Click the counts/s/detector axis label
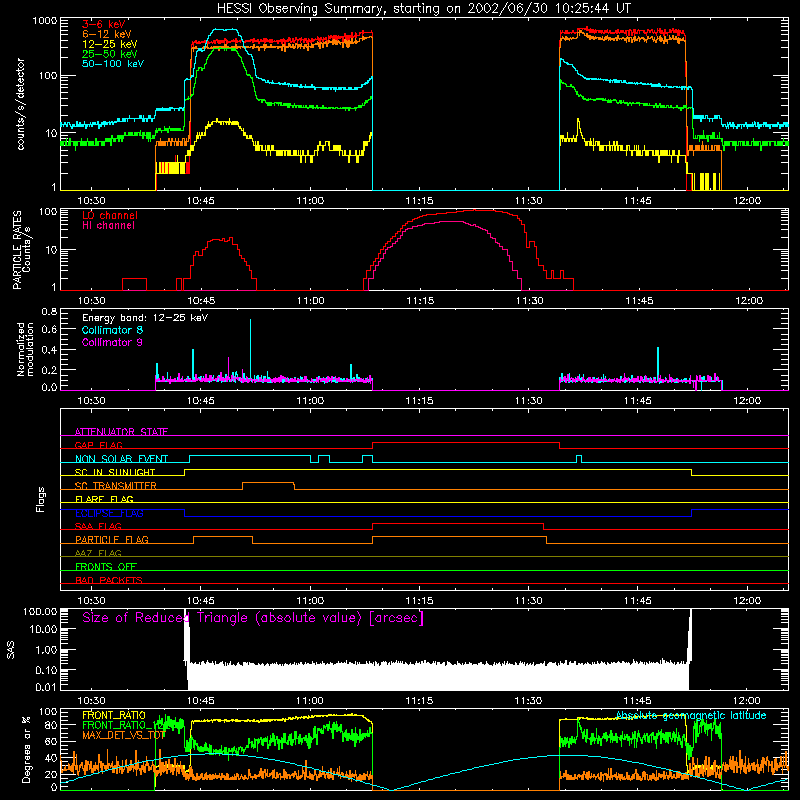The image size is (800, 800). (x=20, y=104)
